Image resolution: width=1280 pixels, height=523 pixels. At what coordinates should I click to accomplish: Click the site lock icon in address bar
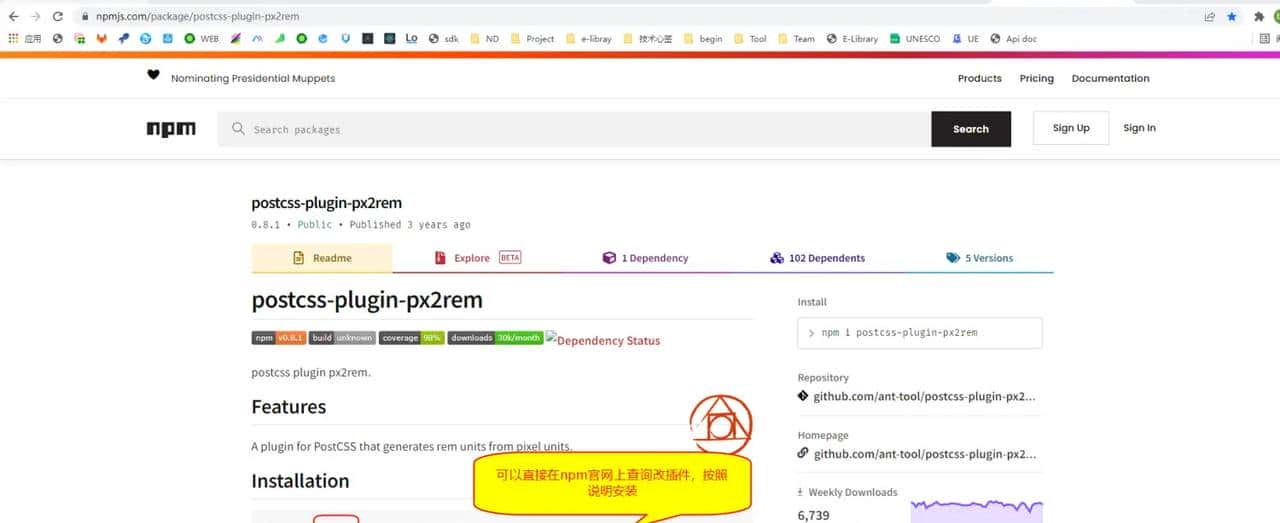pos(85,16)
